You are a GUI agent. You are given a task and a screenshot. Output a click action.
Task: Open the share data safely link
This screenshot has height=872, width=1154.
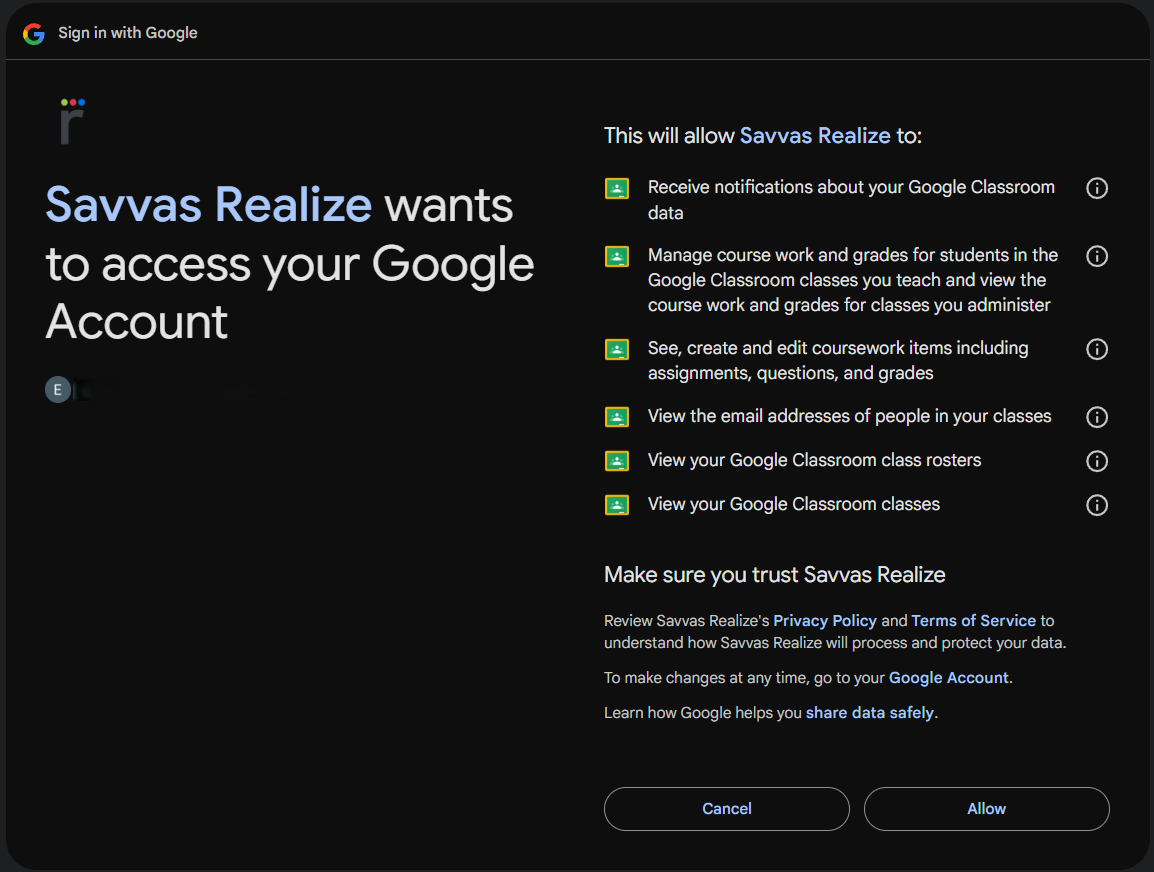(869, 713)
